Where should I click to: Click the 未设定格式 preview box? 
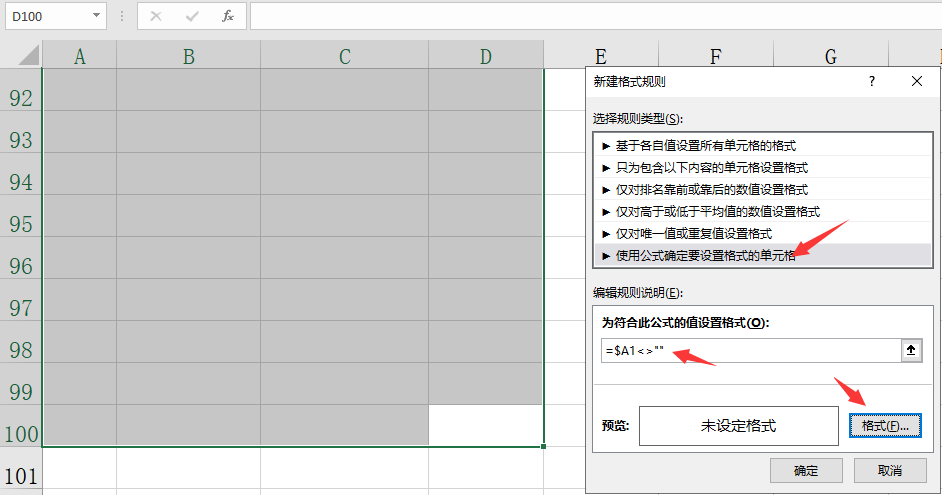coord(738,426)
